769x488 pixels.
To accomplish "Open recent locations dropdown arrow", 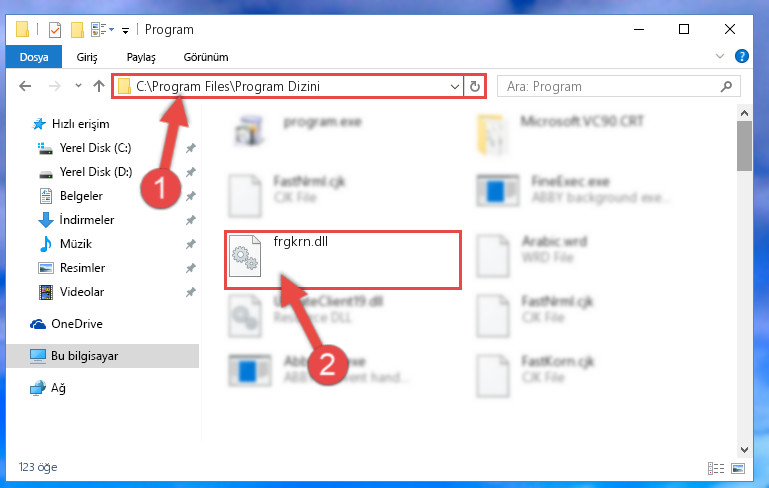I will point(78,86).
